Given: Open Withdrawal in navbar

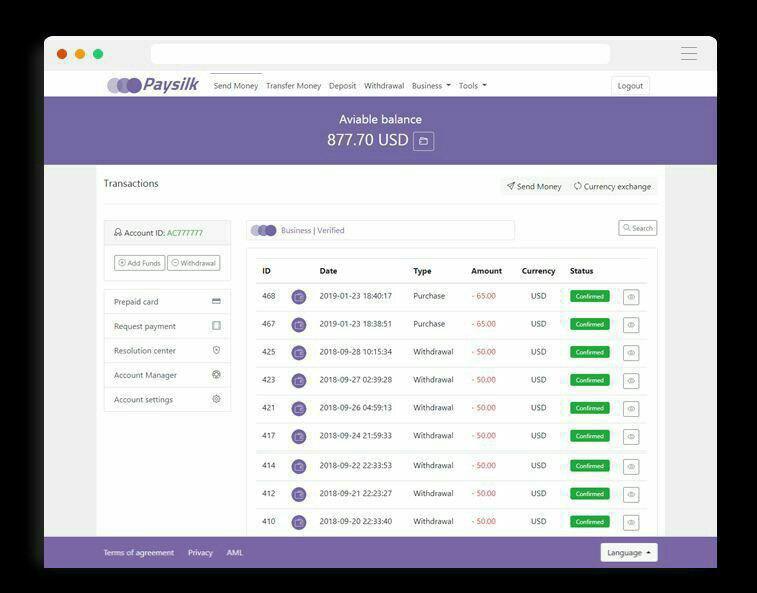Looking at the screenshot, I should (384, 85).
